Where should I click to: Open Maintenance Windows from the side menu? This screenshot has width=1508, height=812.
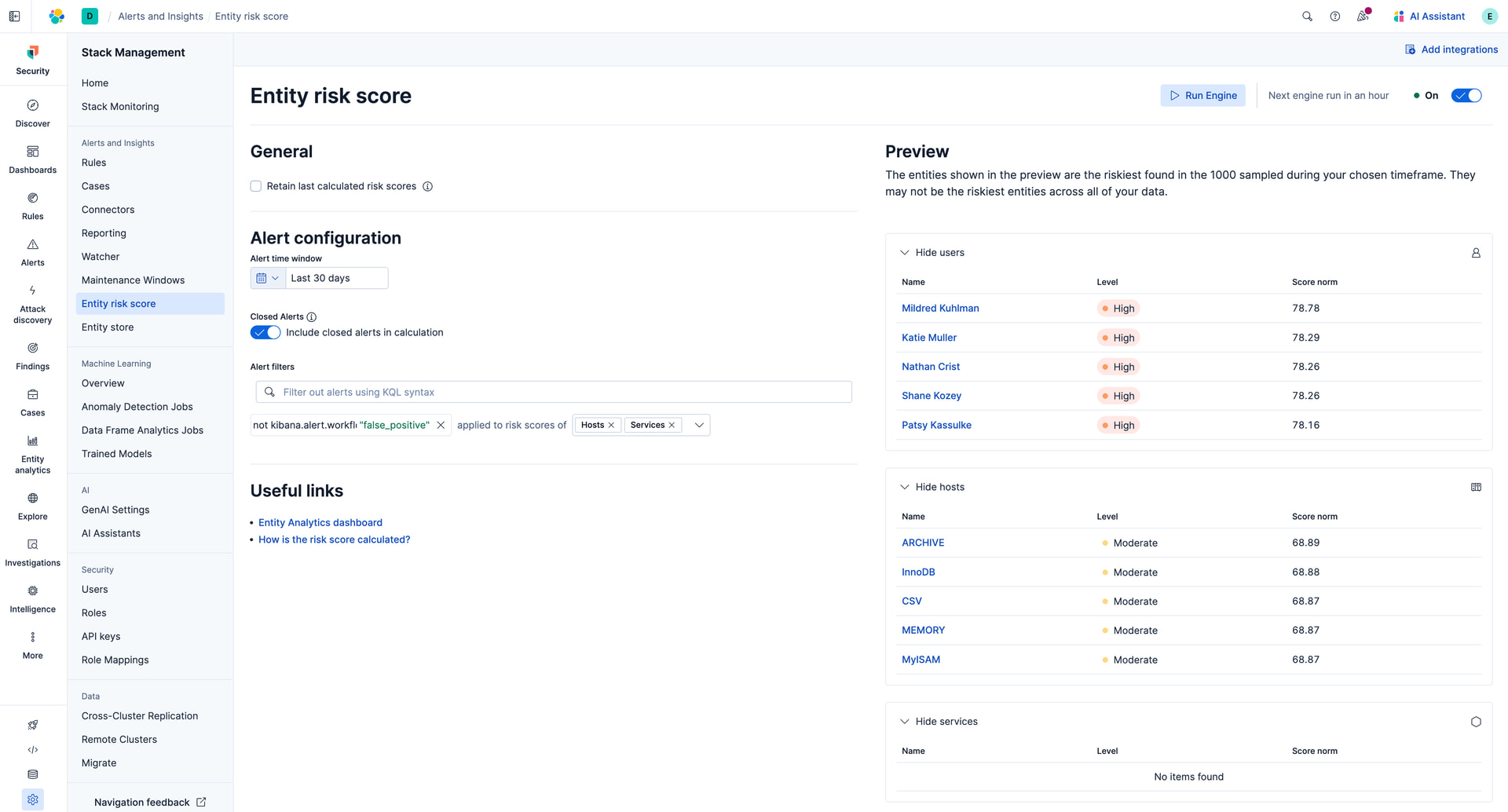coord(134,280)
